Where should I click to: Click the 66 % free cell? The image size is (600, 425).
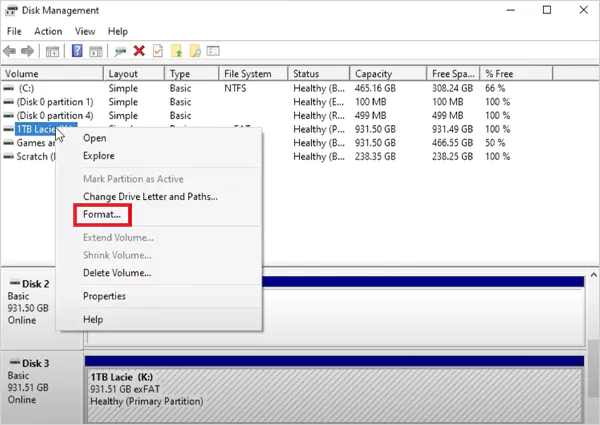tap(495, 88)
